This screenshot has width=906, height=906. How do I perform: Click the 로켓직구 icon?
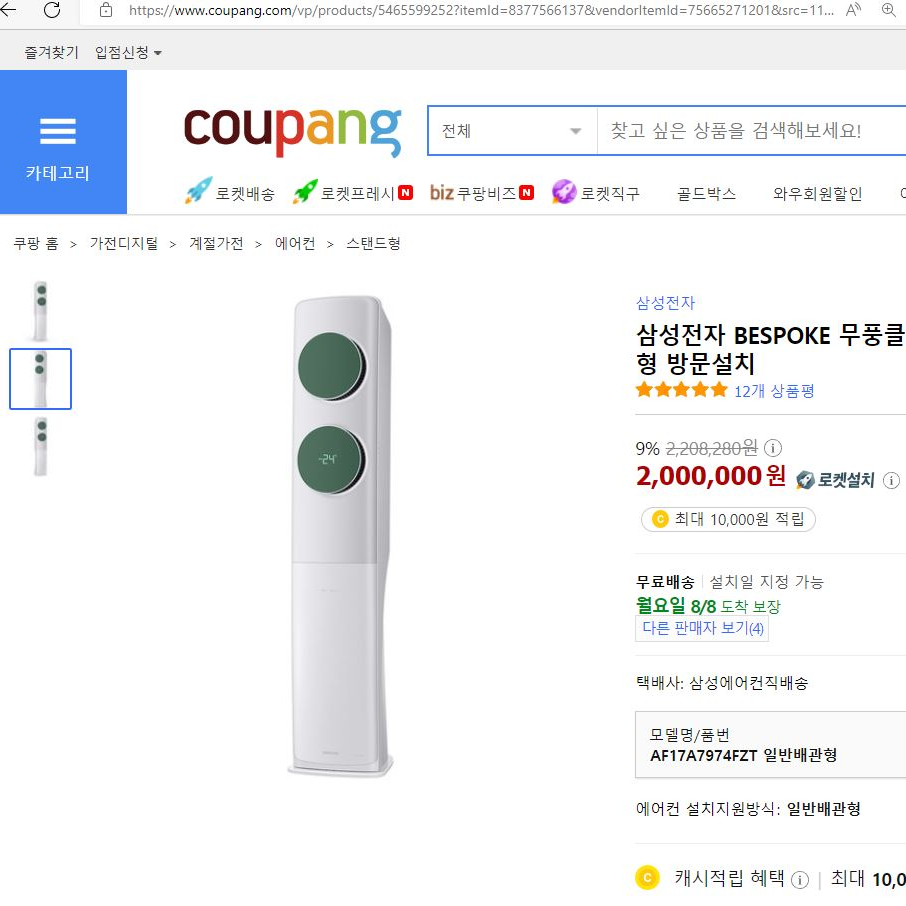563,192
